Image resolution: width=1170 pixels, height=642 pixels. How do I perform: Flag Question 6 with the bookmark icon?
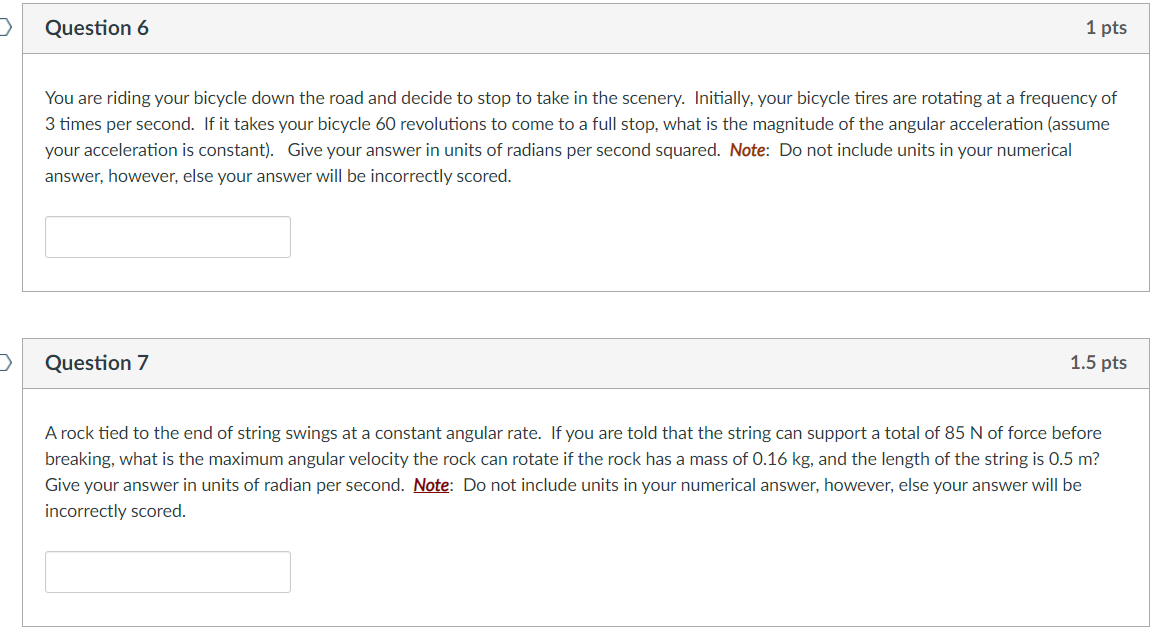click(x=6, y=28)
